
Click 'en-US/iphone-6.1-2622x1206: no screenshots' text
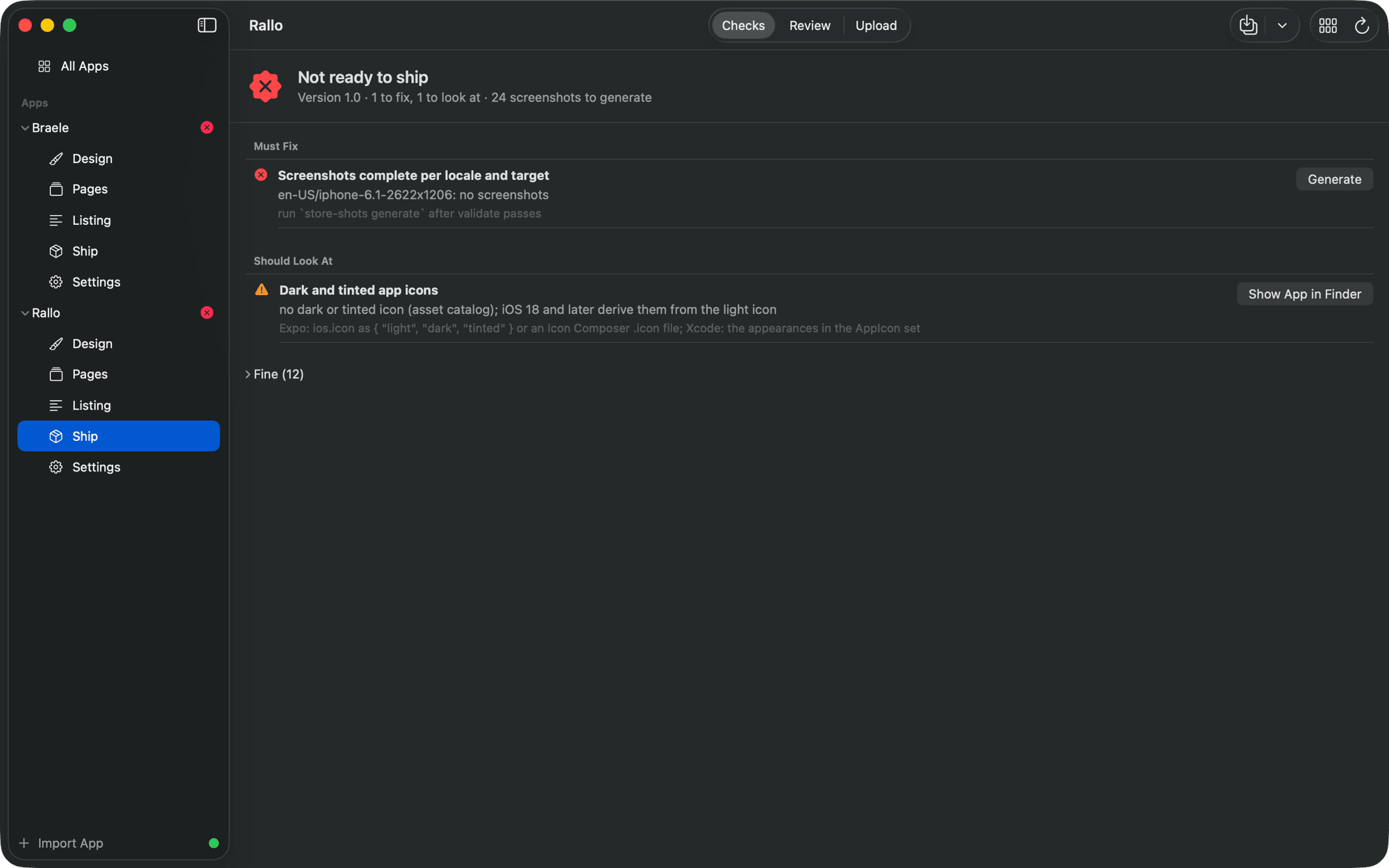(x=413, y=195)
